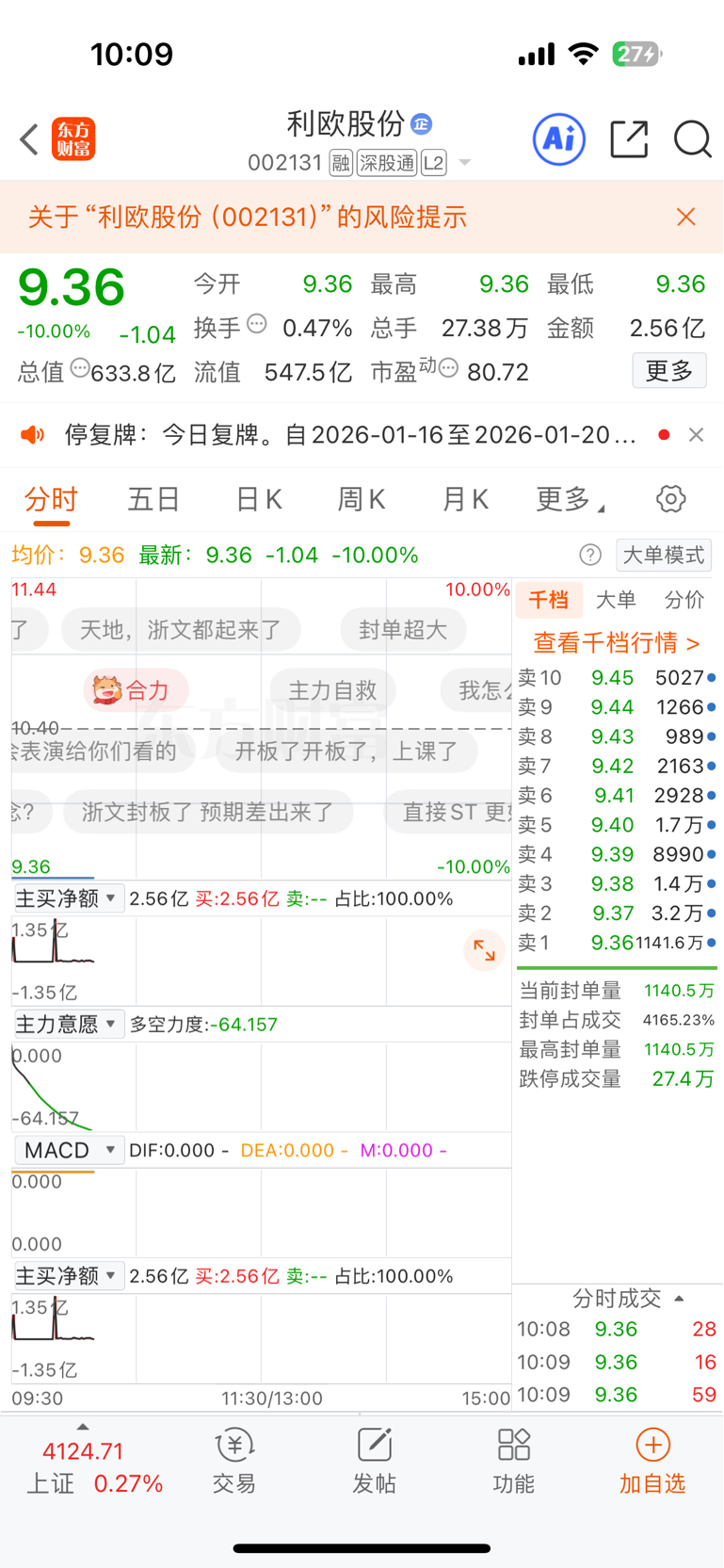This screenshot has width=724, height=1568.
Task: Open chart settings gear icon
Action: click(670, 499)
